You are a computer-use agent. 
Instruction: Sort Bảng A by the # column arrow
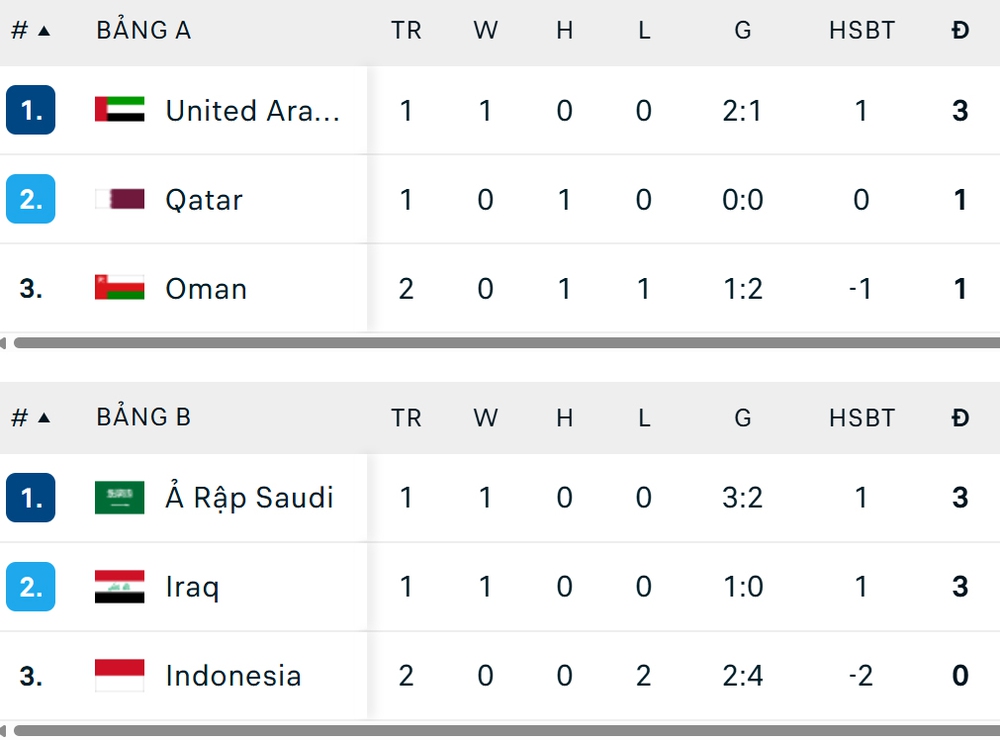(43, 30)
